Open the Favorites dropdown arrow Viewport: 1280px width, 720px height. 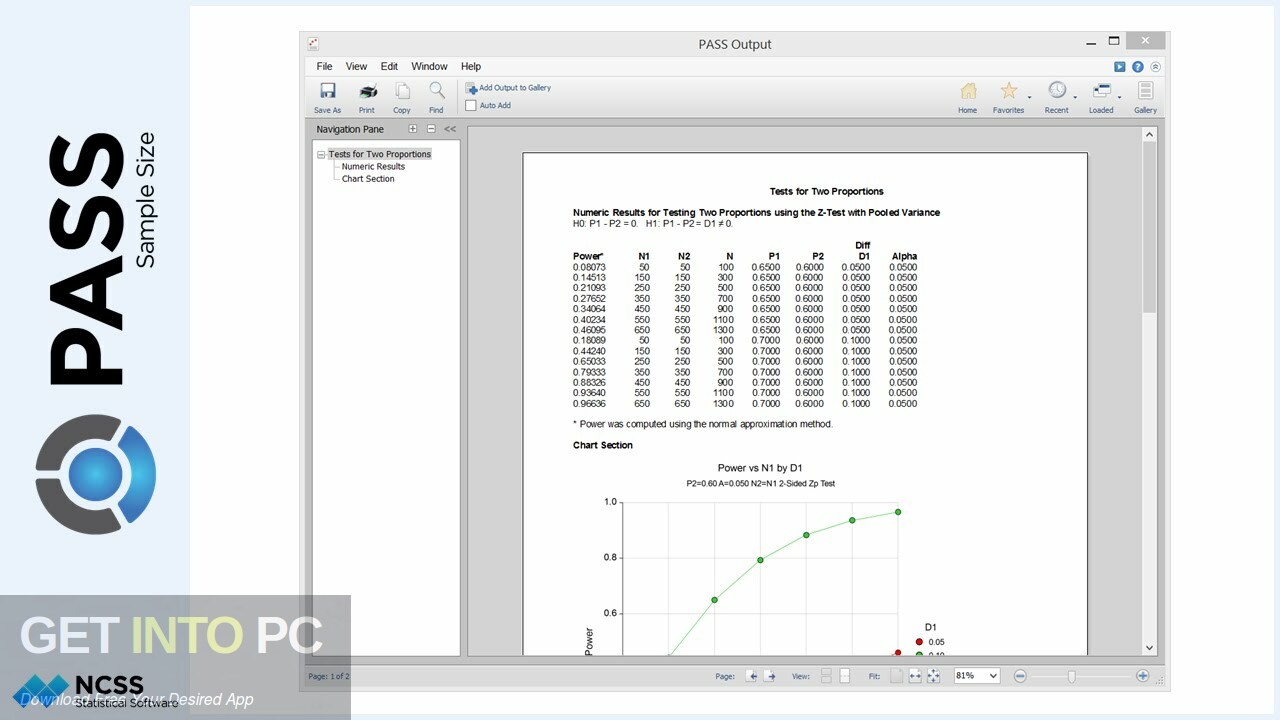(x=1030, y=98)
